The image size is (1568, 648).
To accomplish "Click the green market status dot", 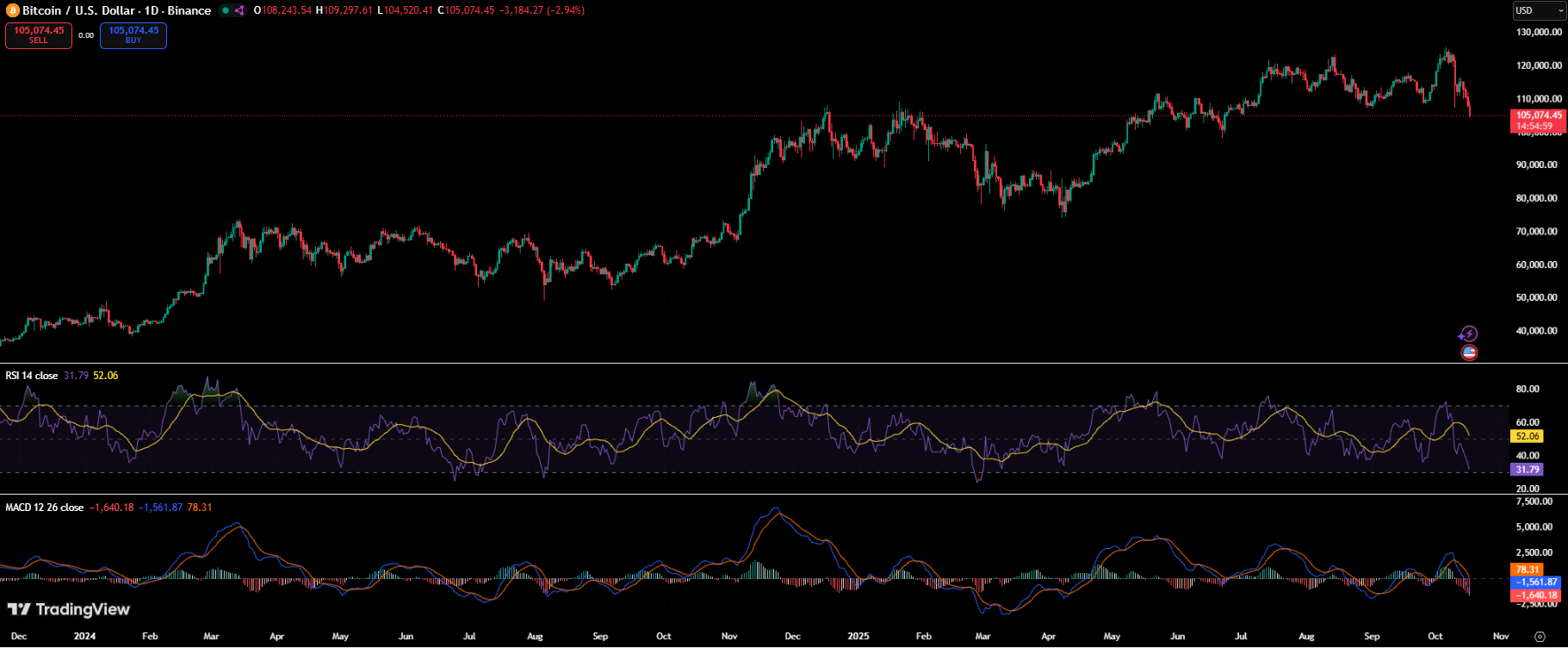I will (225, 10).
